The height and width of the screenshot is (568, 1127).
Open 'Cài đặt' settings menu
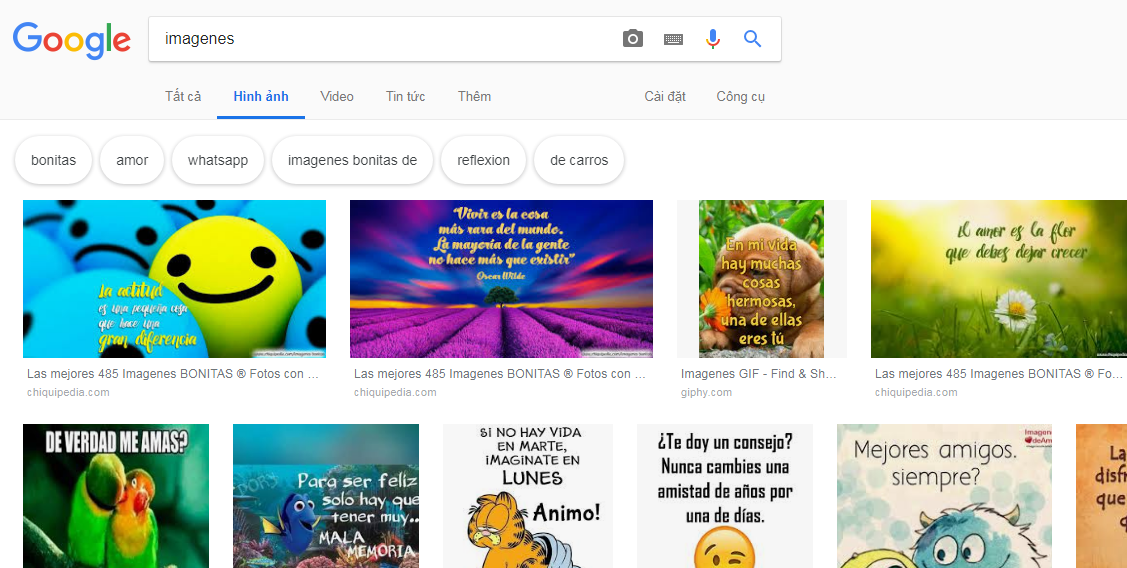coord(665,96)
